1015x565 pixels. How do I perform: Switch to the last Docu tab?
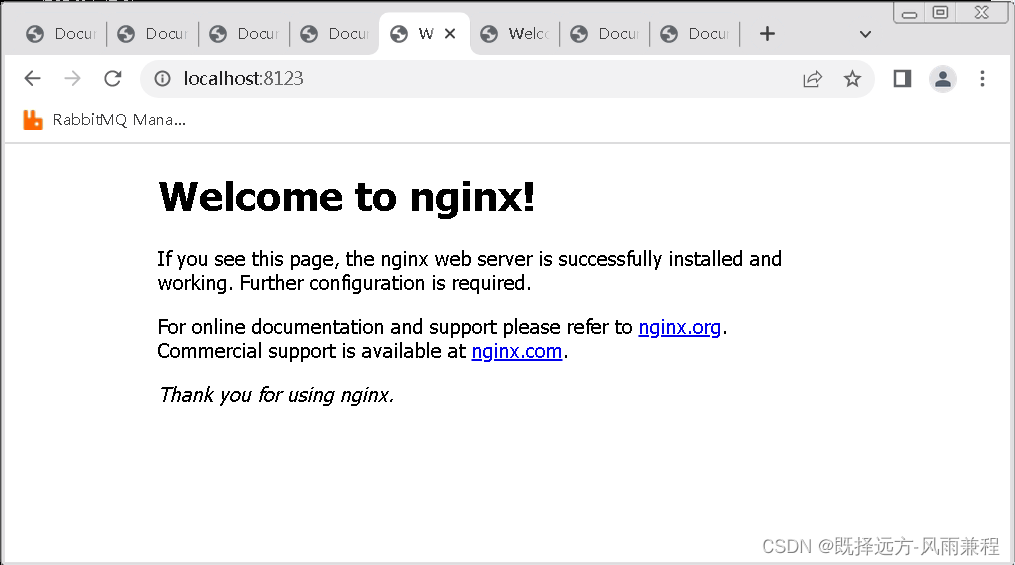[x=695, y=34]
